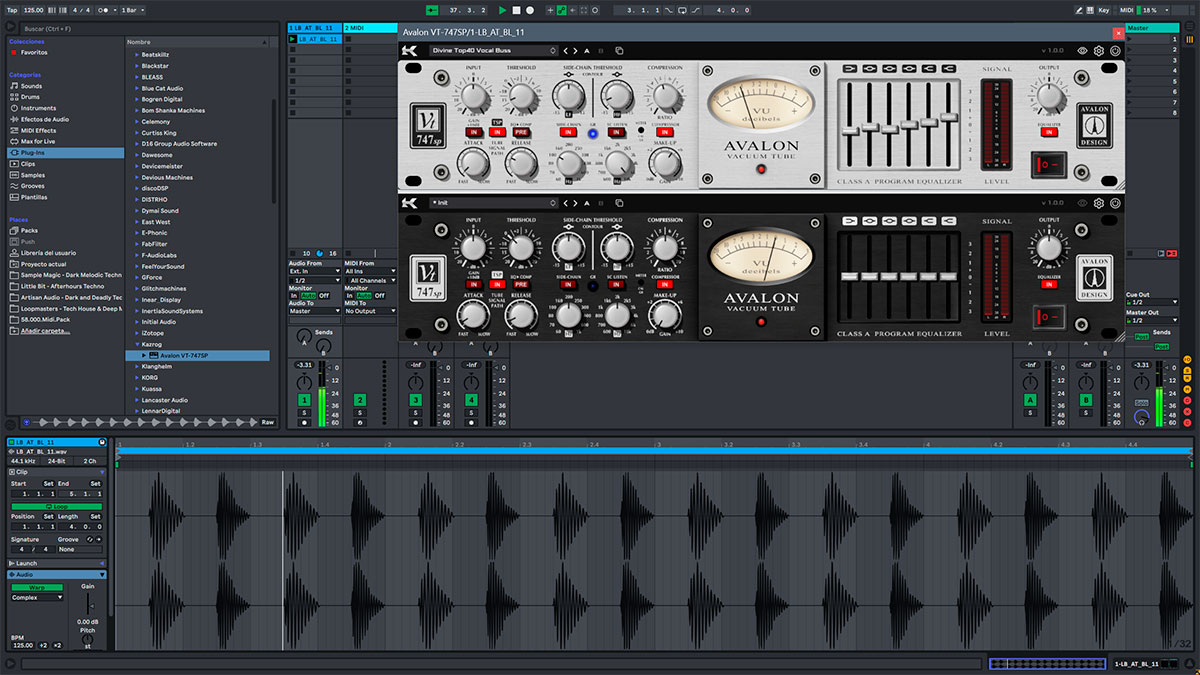
Task: Toggle upper Avalon Equalizer IN button
Action: (x=1048, y=131)
